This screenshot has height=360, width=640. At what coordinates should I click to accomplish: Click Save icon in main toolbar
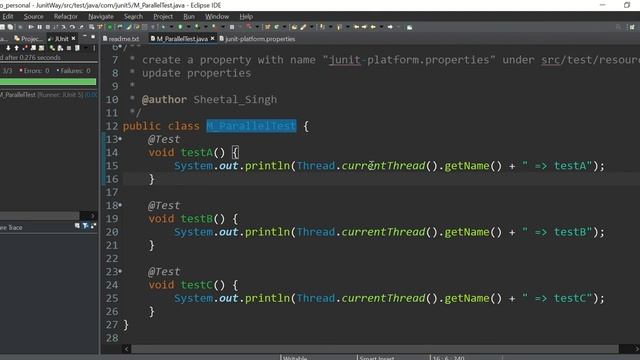pyautogui.click(x=2, y=27)
